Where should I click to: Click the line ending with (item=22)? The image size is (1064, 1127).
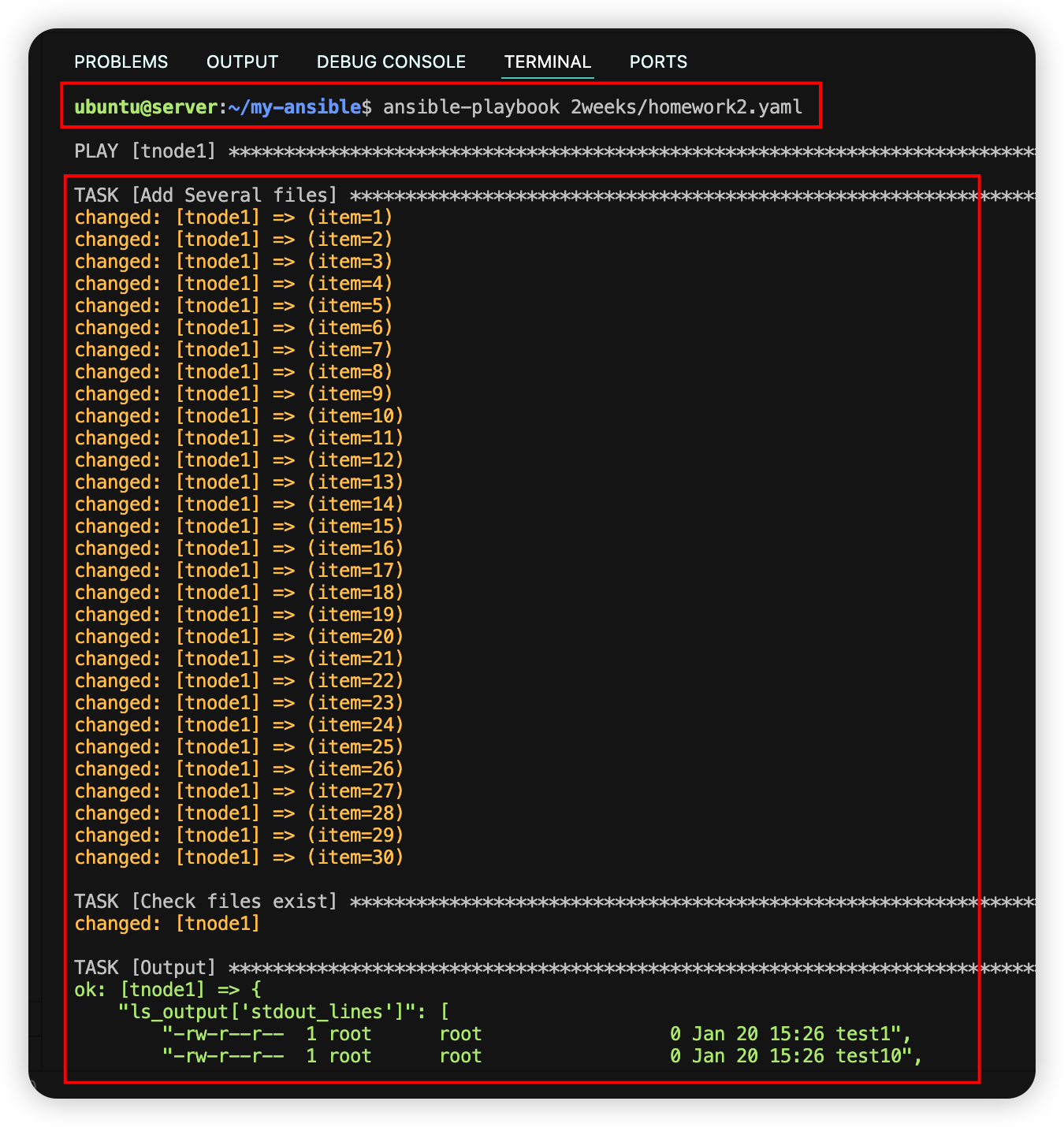(239, 680)
